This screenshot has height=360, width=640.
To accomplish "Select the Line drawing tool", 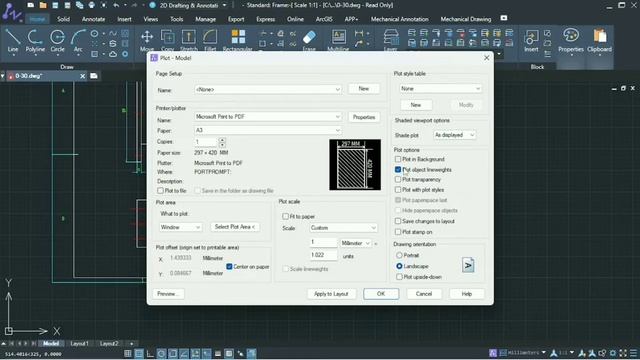I will [13, 41].
